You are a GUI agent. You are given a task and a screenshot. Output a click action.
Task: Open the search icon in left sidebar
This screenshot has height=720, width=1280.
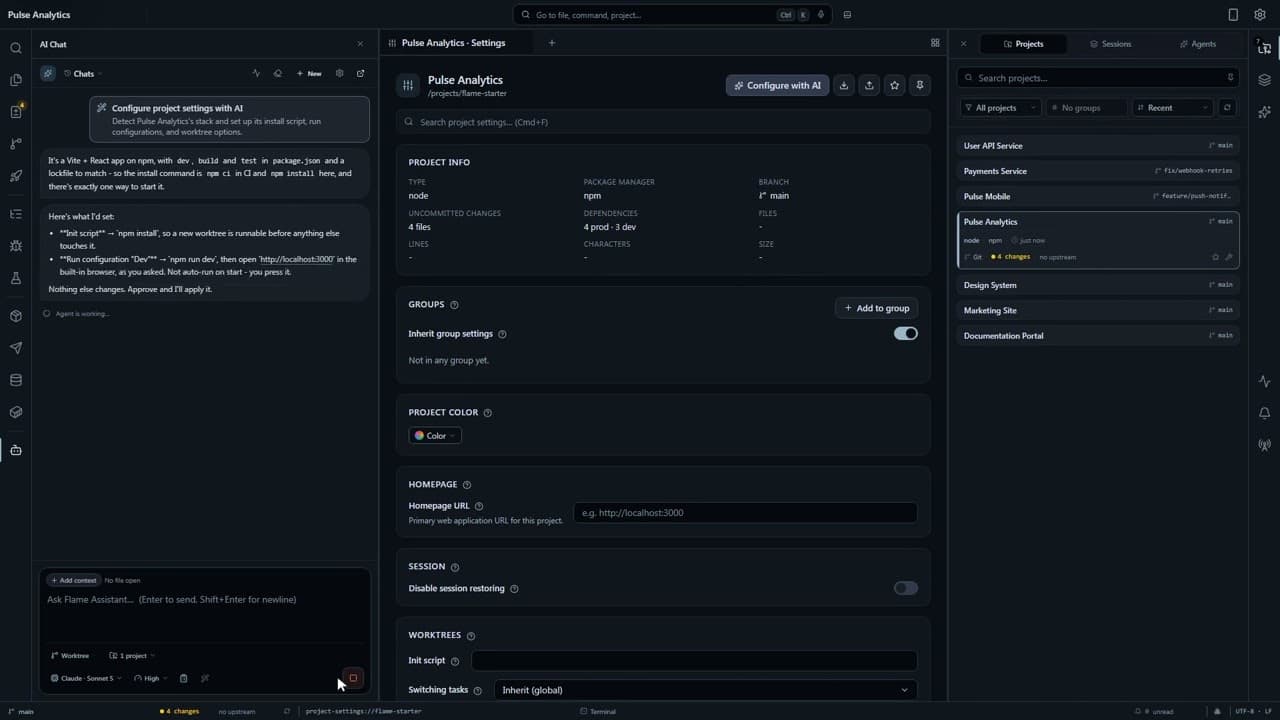[15, 48]
